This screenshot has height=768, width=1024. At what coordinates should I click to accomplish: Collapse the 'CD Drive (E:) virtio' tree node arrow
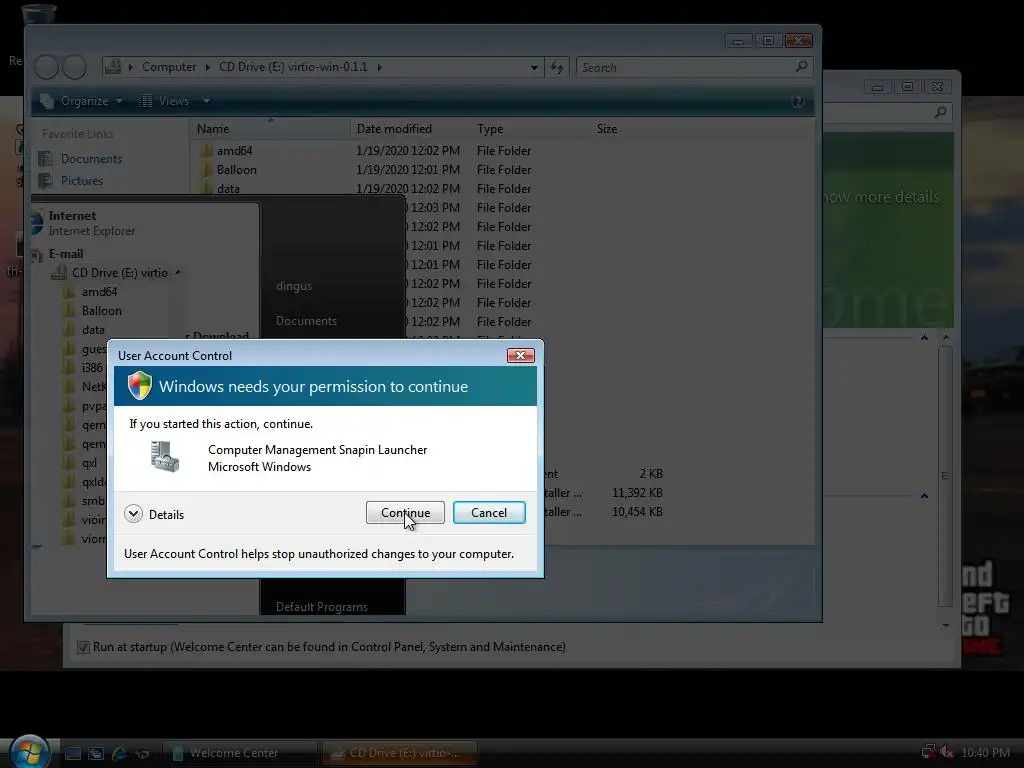(178, 272)
